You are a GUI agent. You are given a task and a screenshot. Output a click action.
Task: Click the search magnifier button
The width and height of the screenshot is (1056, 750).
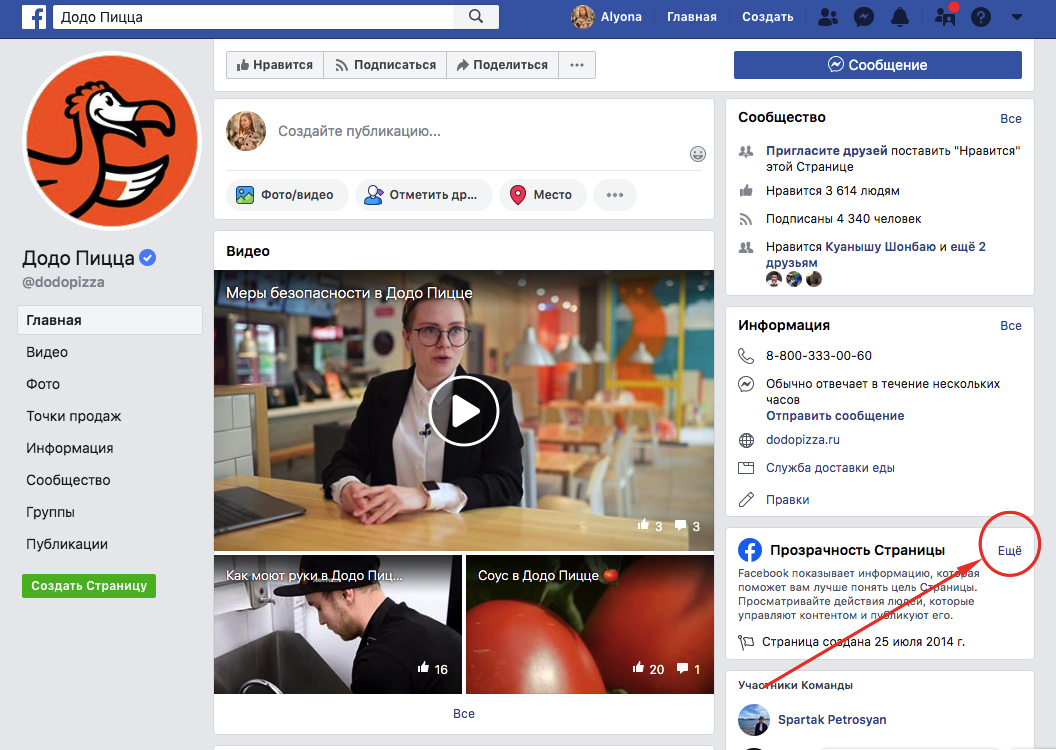pyautogui.click(x=475, y=17)
